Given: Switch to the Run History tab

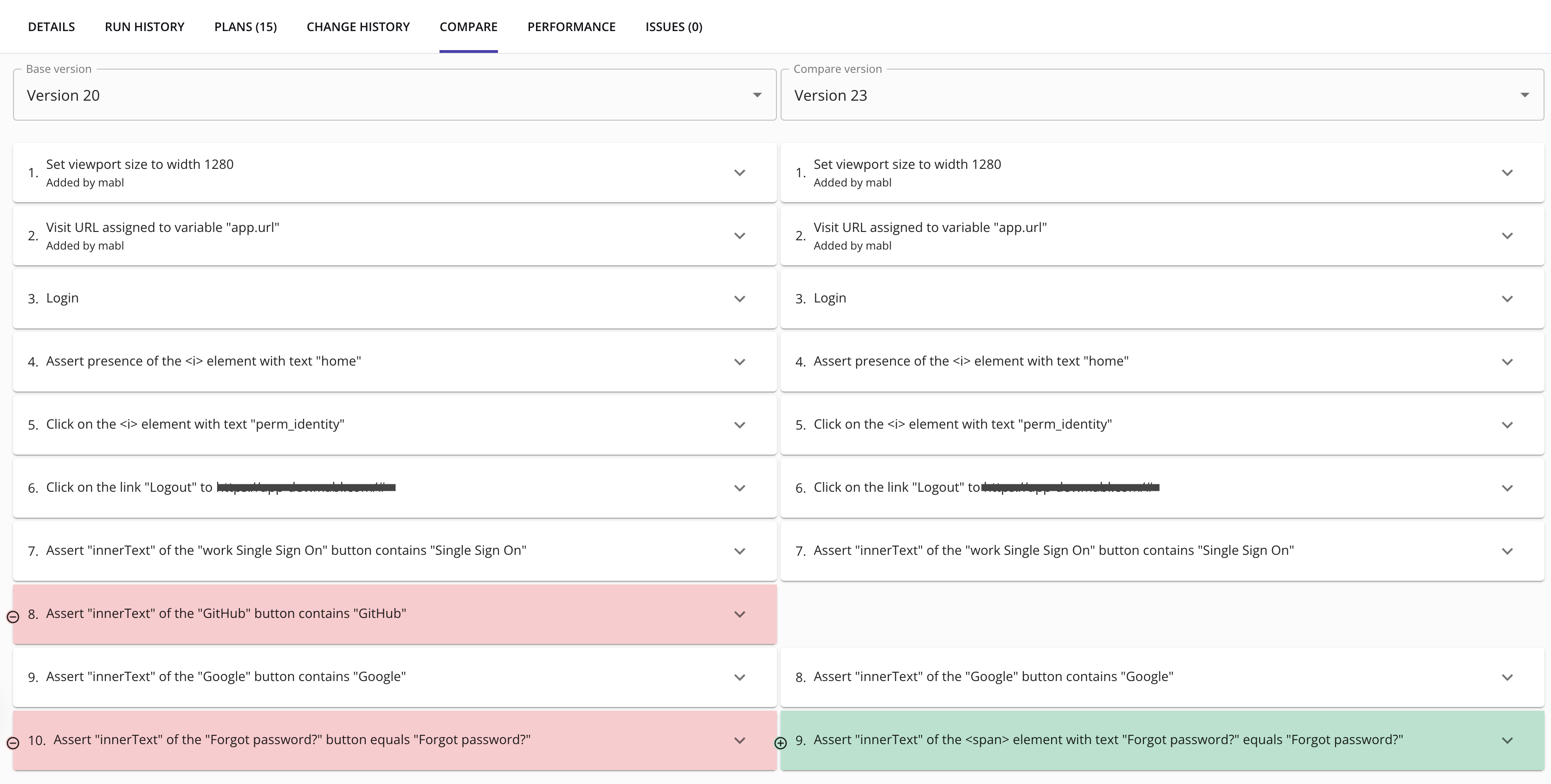Looking at the screenshot, I should pyautogui.click(x=144, y=26).
